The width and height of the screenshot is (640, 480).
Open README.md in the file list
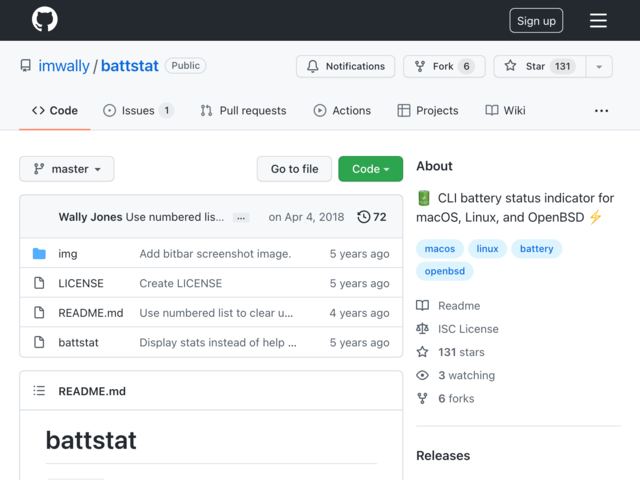[x=91, y=313]
